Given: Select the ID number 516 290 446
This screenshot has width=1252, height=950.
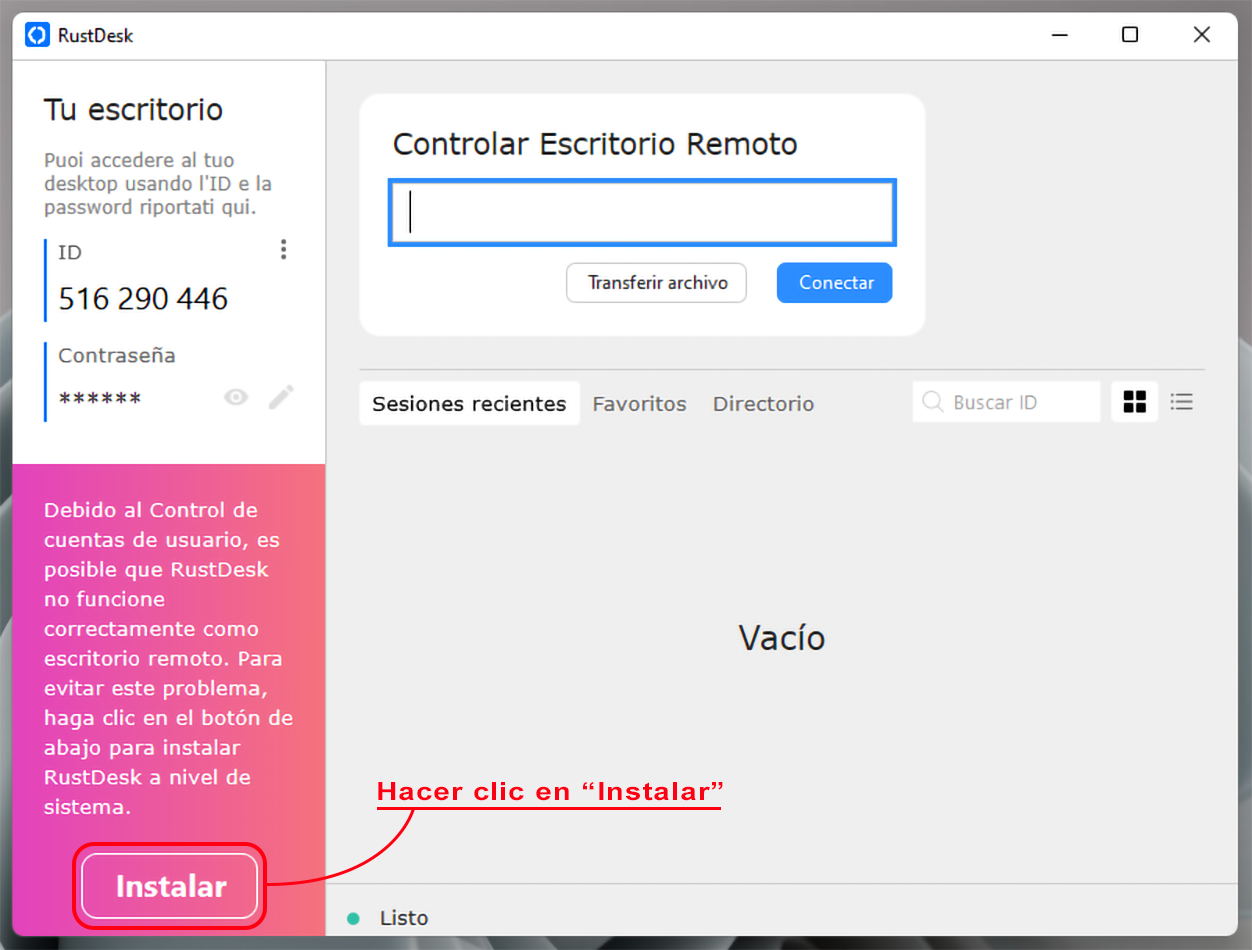Looking at the screenshot, I should (x=143, y=299).
